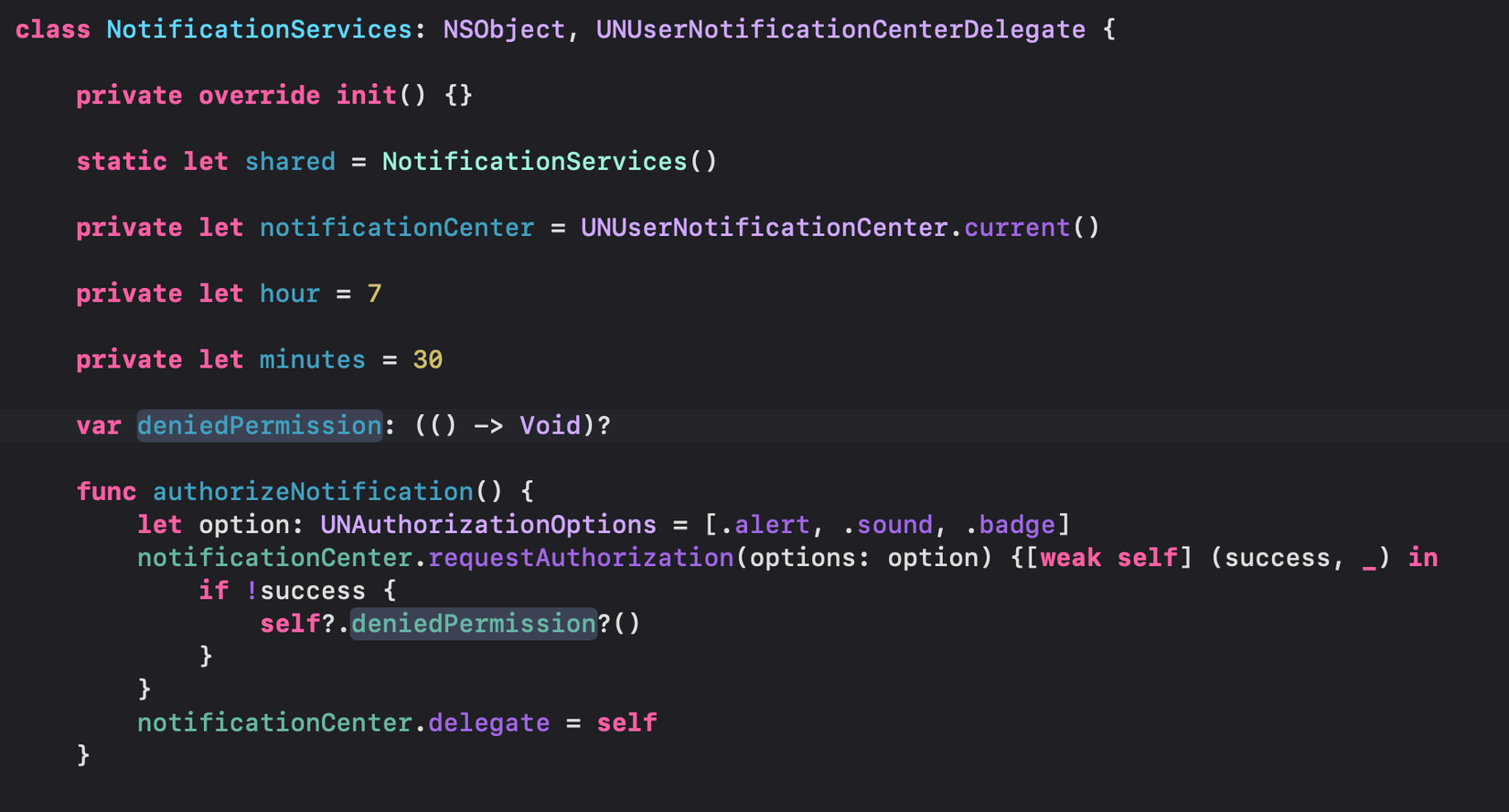This screenshot has width=1509, height=812.
Task: Place cursor on the "init" keyword
Action: click(367, 96)
